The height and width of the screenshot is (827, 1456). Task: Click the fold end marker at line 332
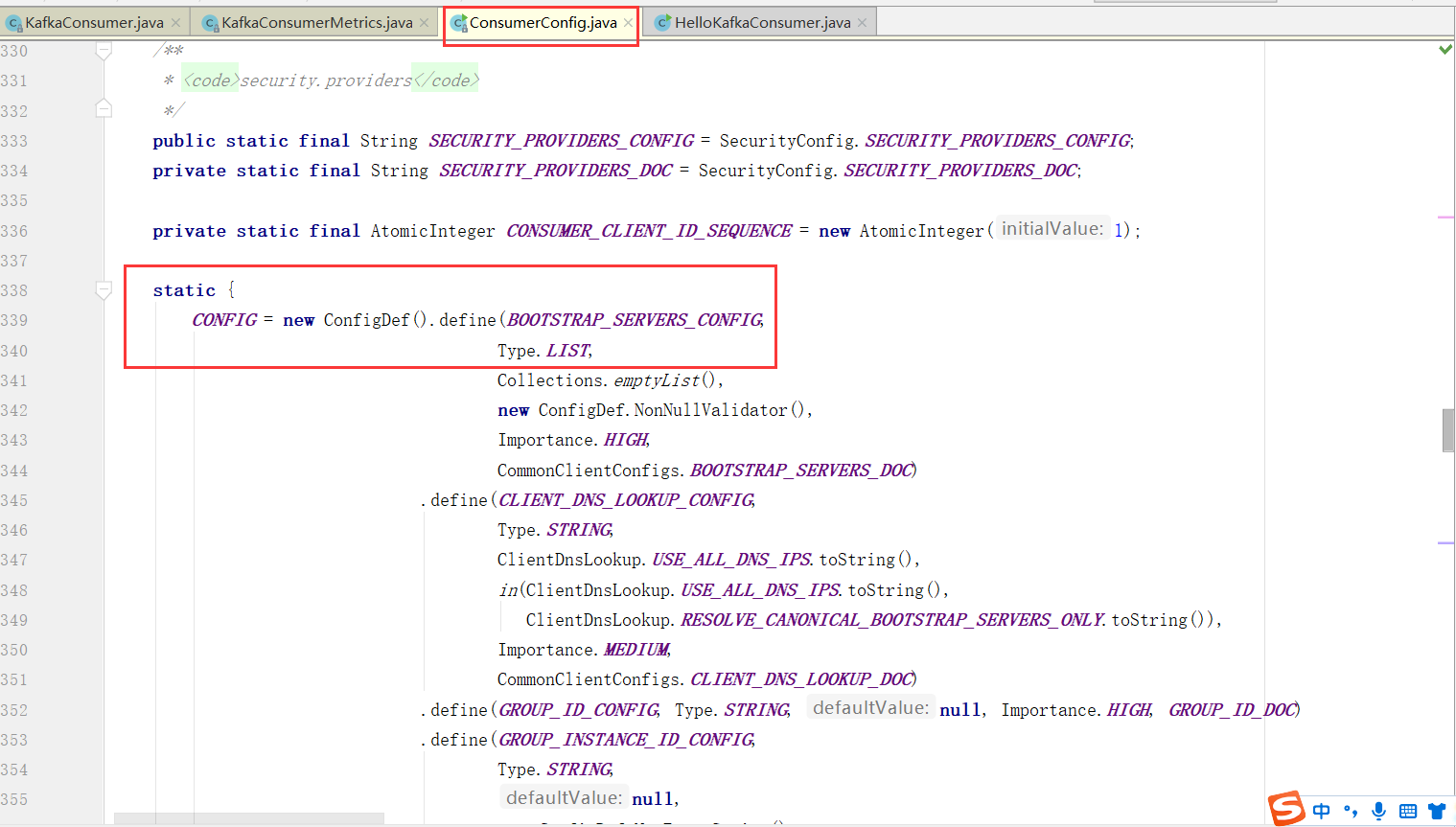pos(104,108)
